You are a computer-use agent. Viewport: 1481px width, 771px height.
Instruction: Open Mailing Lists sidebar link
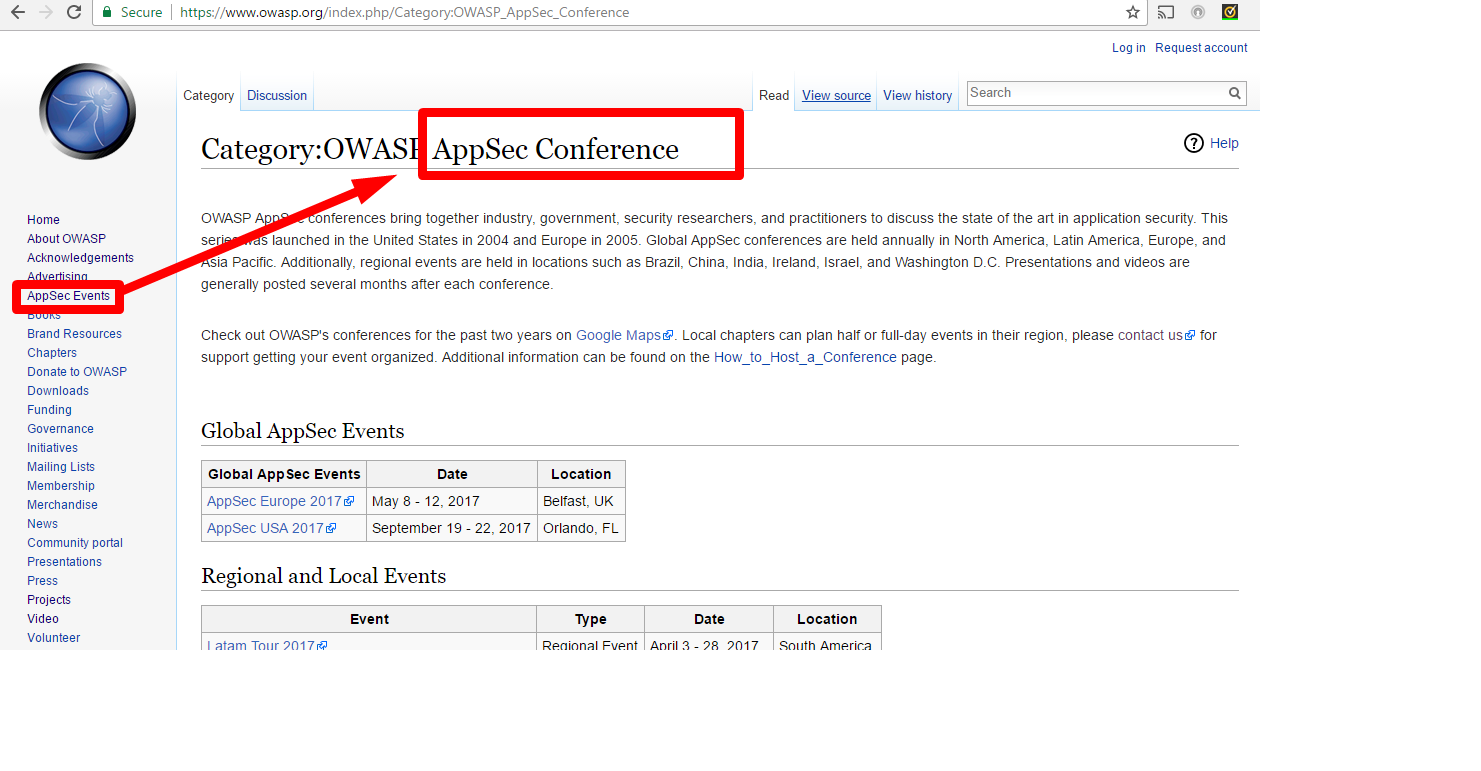tap(61, 467)
